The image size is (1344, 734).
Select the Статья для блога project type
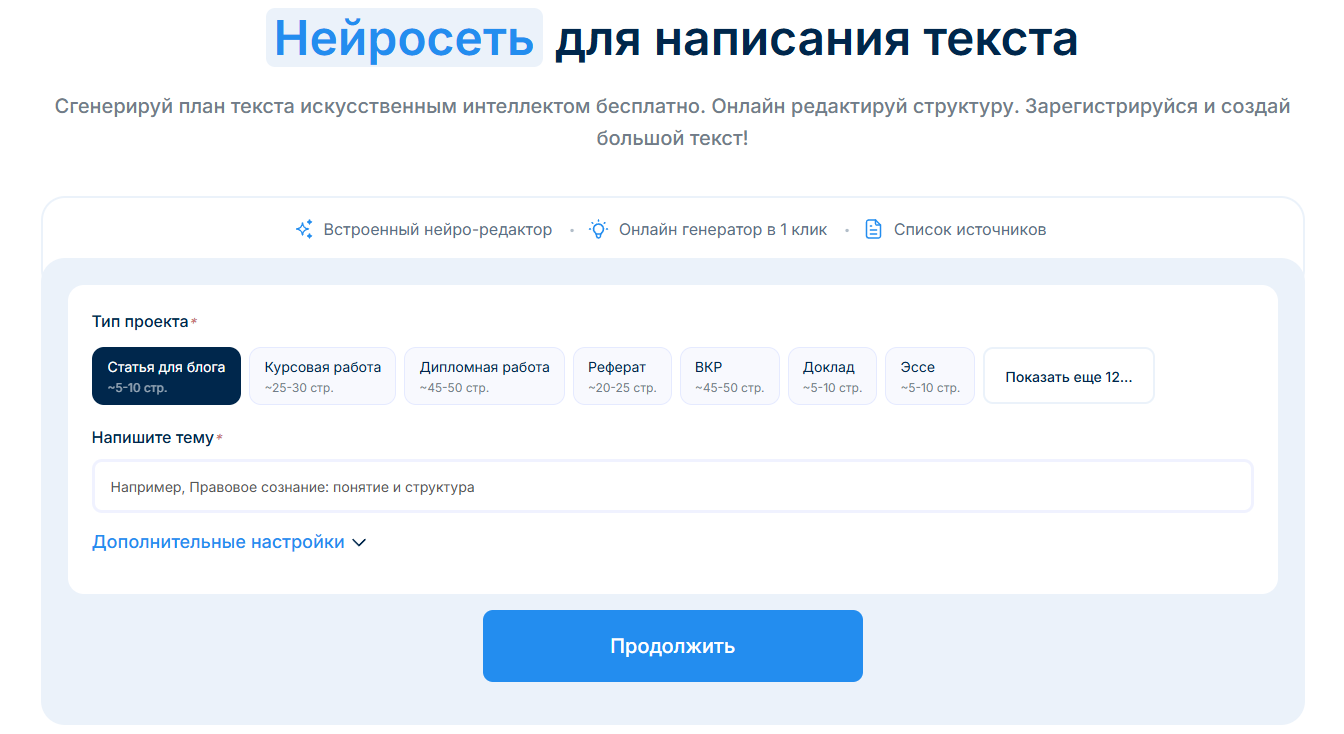pos(166,376)
